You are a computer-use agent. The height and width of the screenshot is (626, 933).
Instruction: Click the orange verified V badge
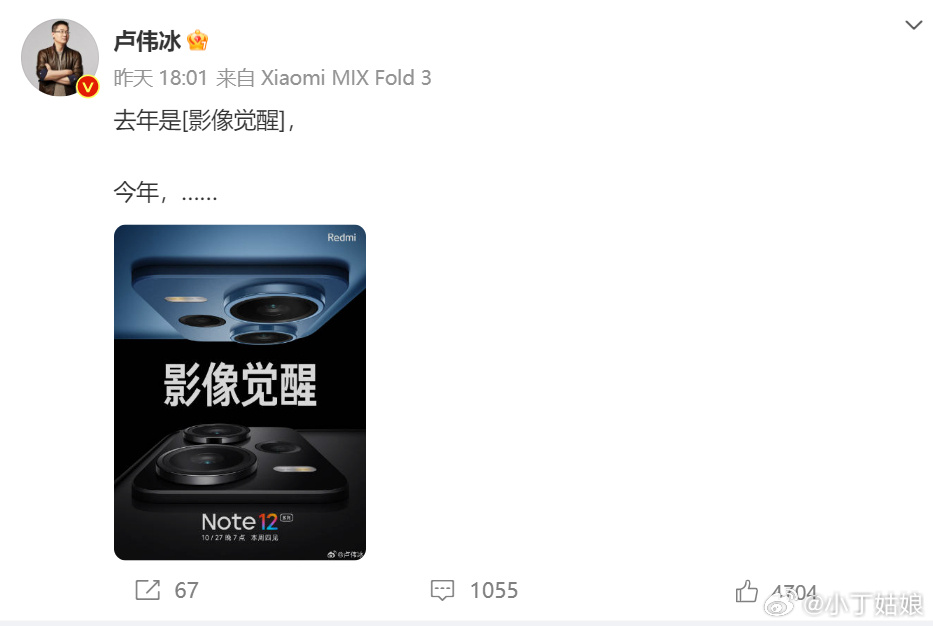click(x=88, y=87)
